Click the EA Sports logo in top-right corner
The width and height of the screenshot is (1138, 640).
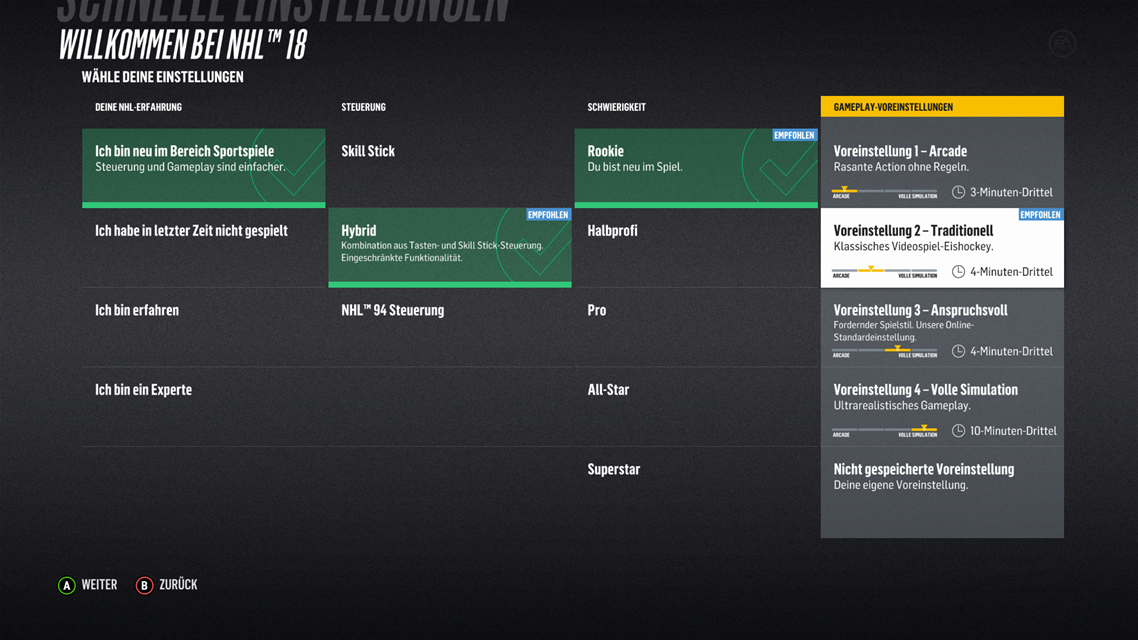(x=1062, y=44)
